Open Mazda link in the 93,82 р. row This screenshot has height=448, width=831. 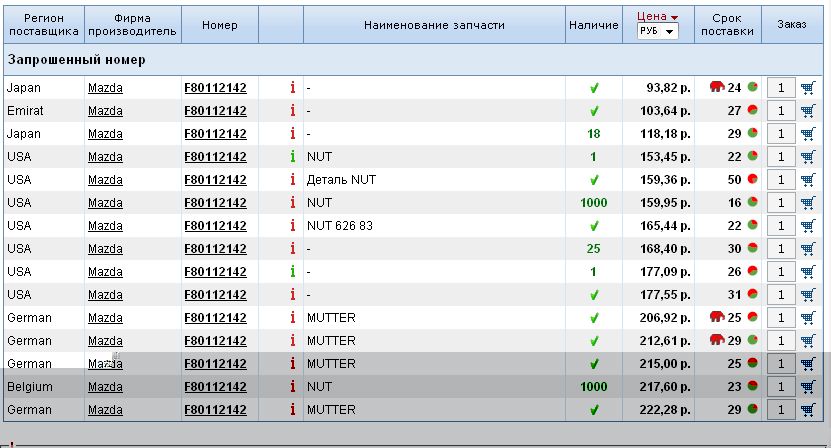(105, 88)
